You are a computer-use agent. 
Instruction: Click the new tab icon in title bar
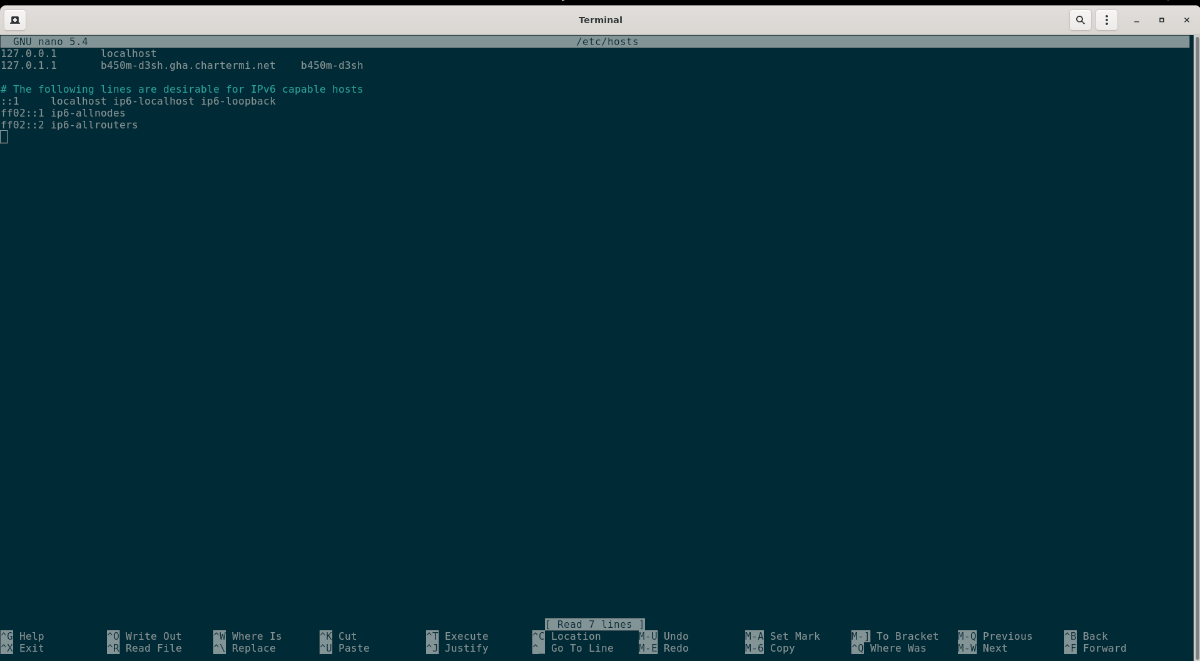(16, 19)
